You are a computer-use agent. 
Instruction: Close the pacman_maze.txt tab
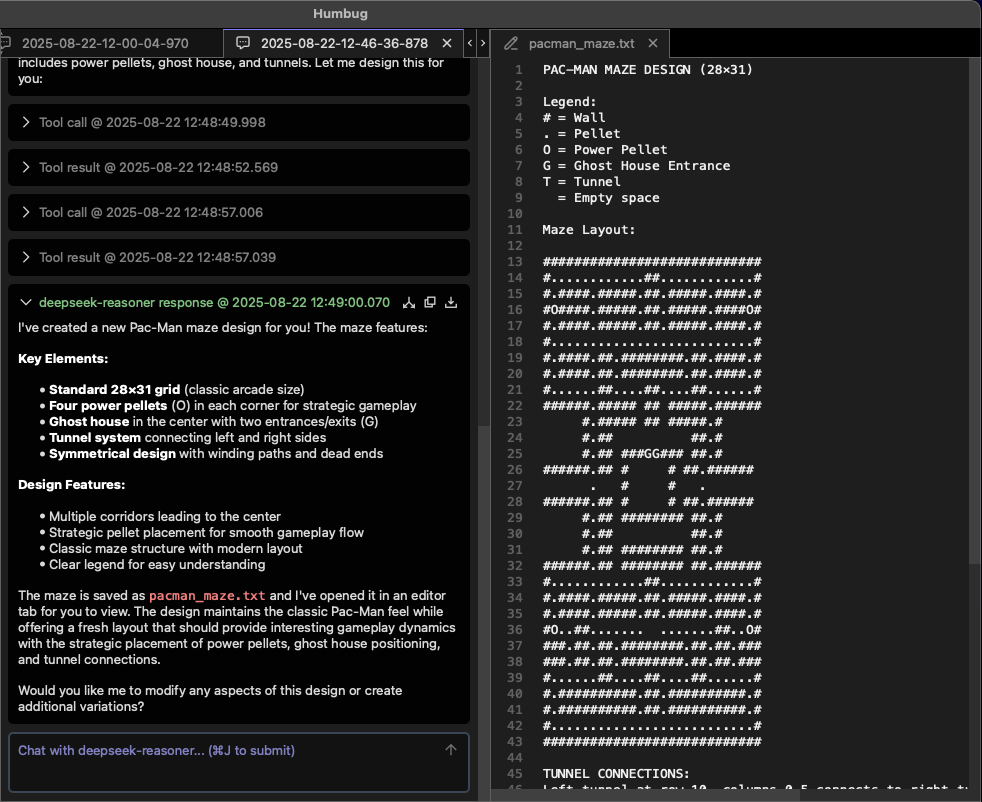pos(653,44)
